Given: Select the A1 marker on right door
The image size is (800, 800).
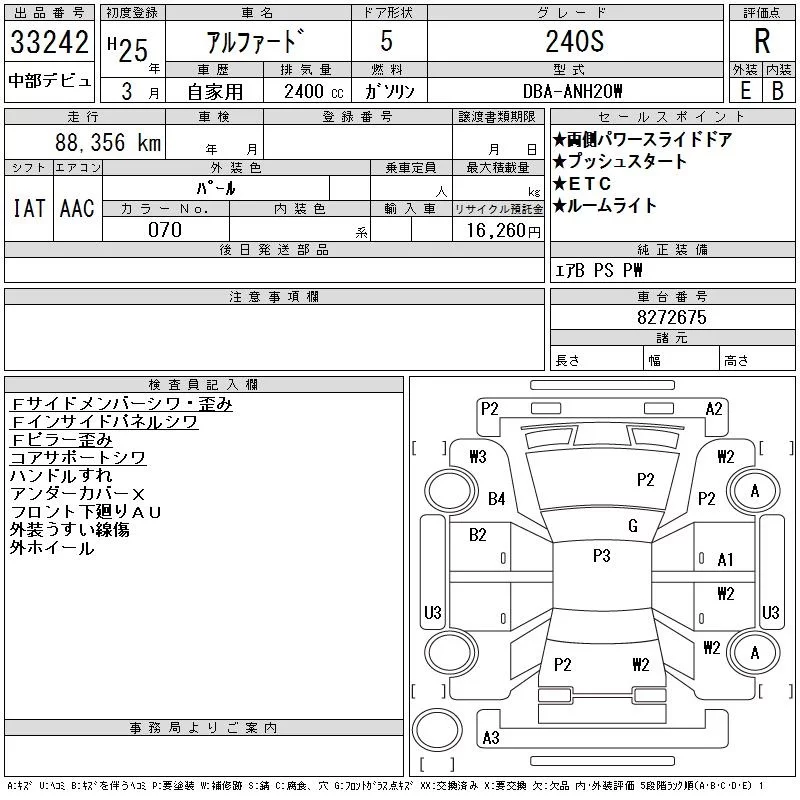Looking at the screenshot, I should click(x=726, y=560).
